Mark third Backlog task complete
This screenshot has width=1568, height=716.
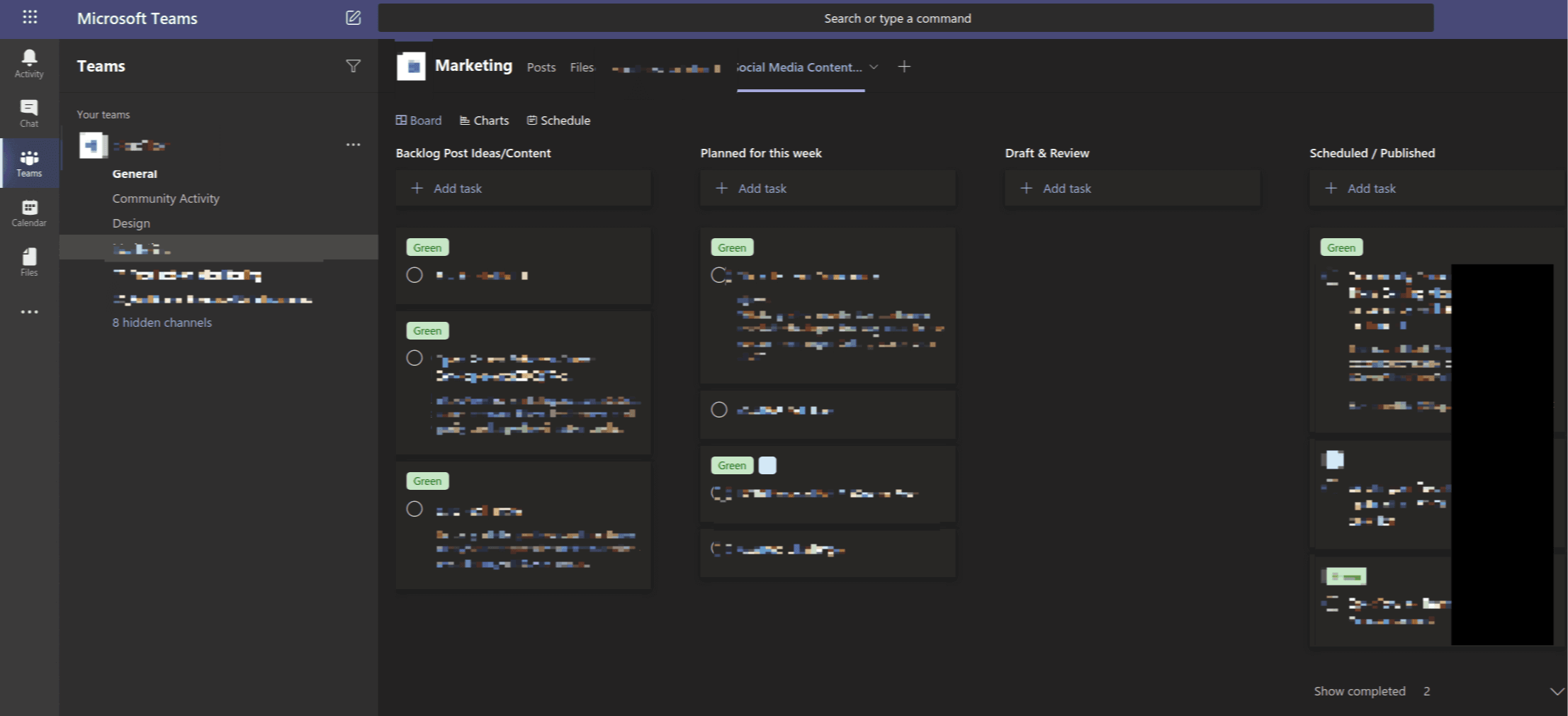pyautogui.click(x=414, y=509)
